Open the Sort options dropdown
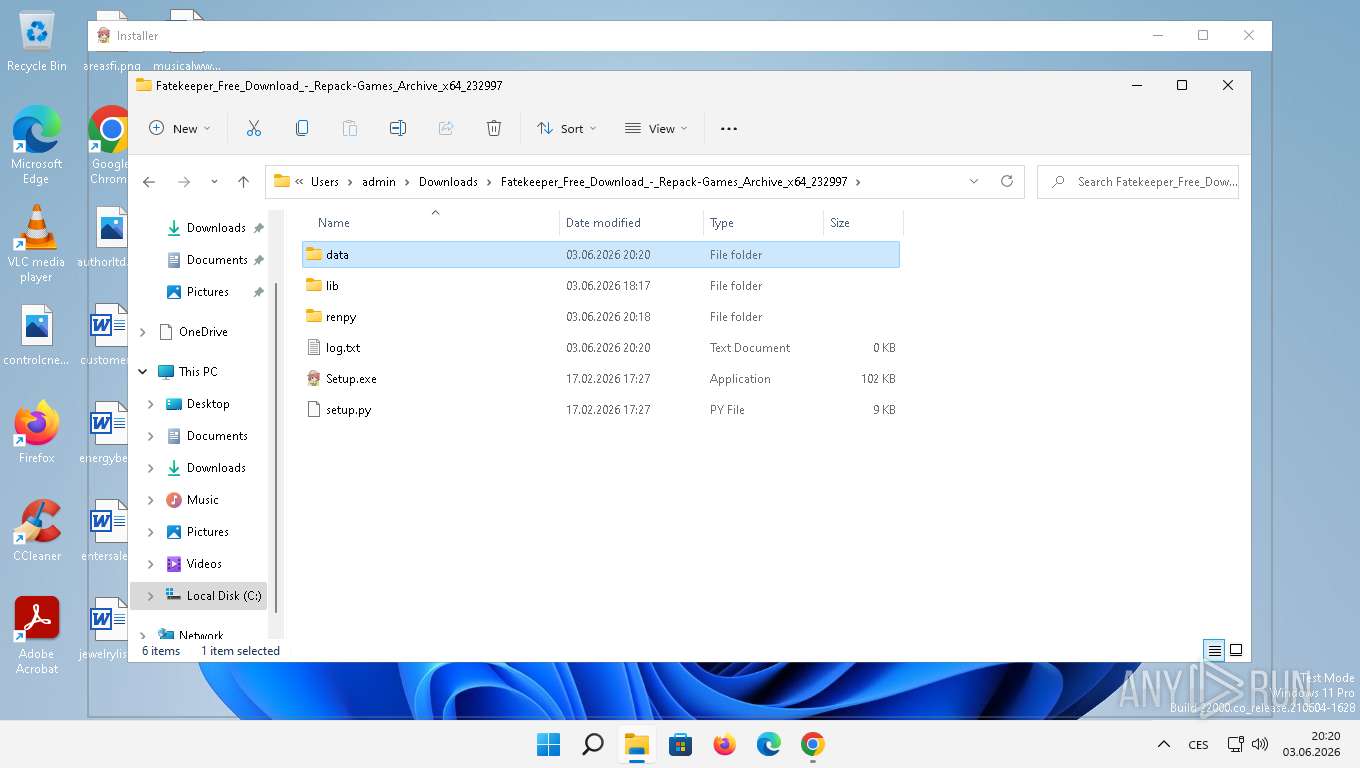The height and width of the screenshot is (768, 1360). pos(566,128)
